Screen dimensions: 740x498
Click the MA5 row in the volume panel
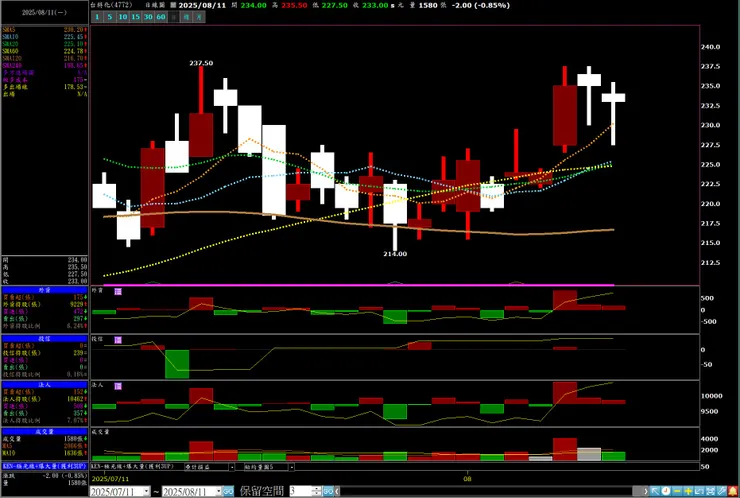[44, 446]
